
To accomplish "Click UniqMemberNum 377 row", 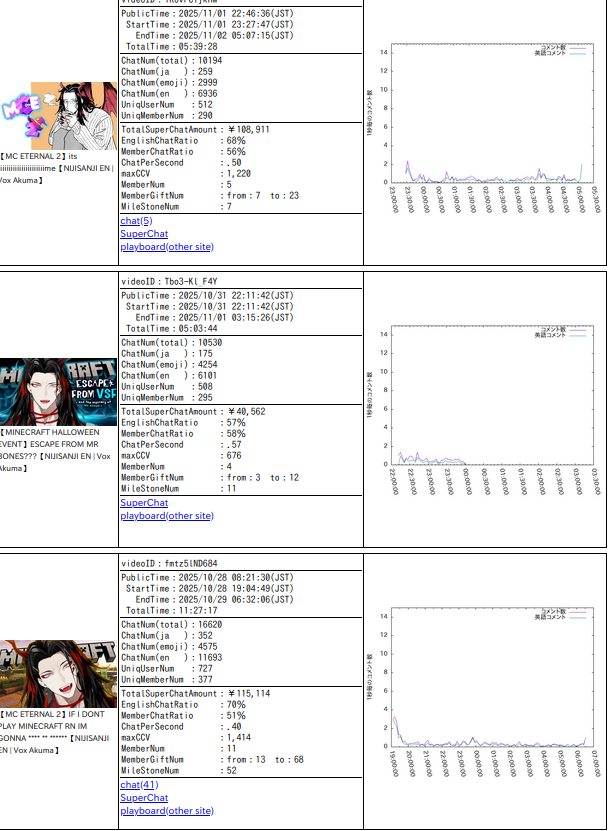I will (x=167, y=679).
